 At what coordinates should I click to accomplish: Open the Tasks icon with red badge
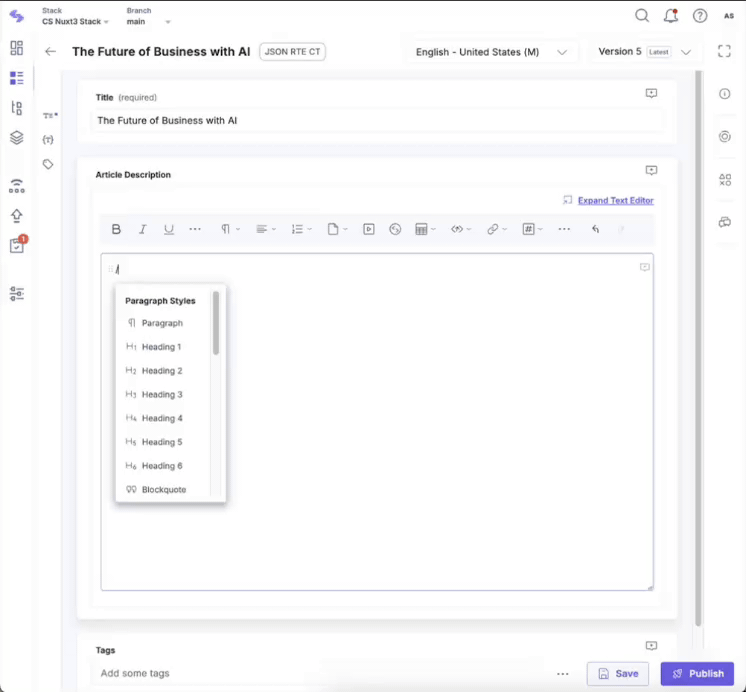click(x=18, y=244)
